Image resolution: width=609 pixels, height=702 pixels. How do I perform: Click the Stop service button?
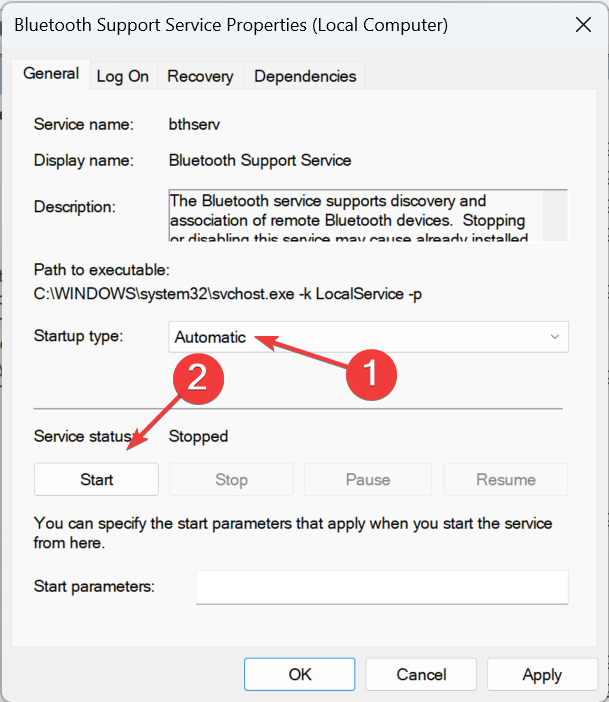[231, 479]
